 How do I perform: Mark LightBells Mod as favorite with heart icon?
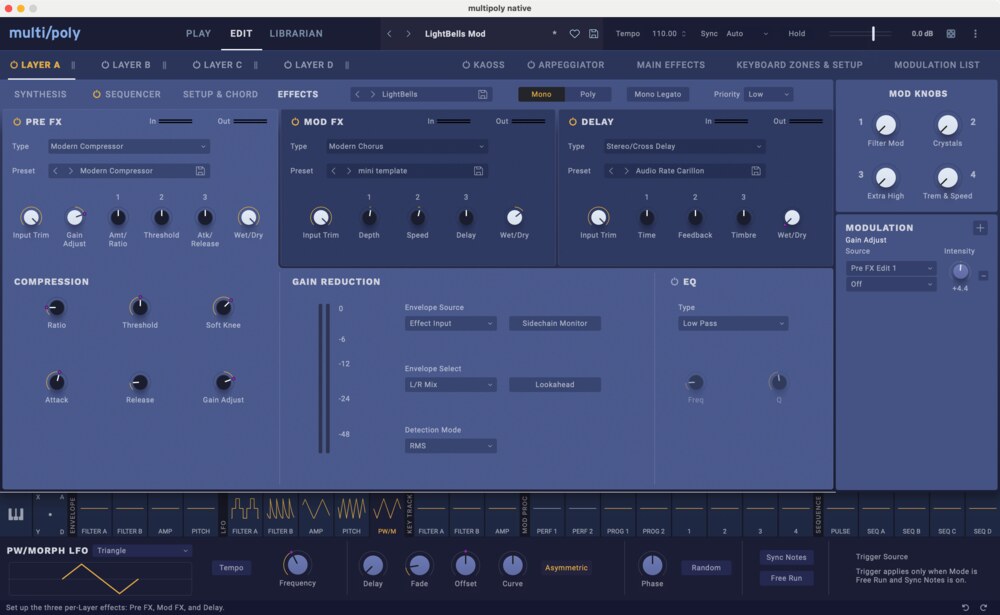tap(575, 34)
